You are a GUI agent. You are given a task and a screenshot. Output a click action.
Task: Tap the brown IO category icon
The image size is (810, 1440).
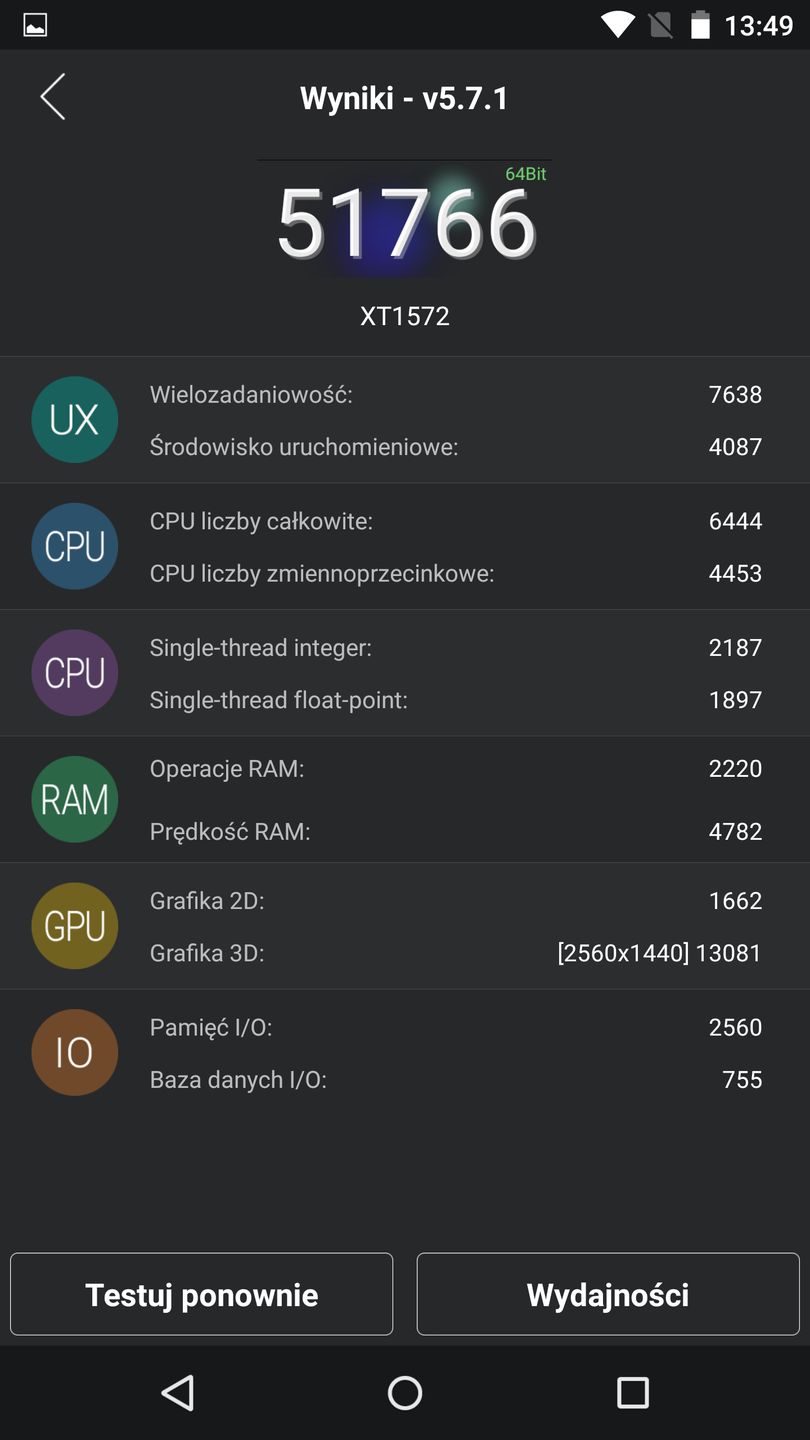[75, 1052]
